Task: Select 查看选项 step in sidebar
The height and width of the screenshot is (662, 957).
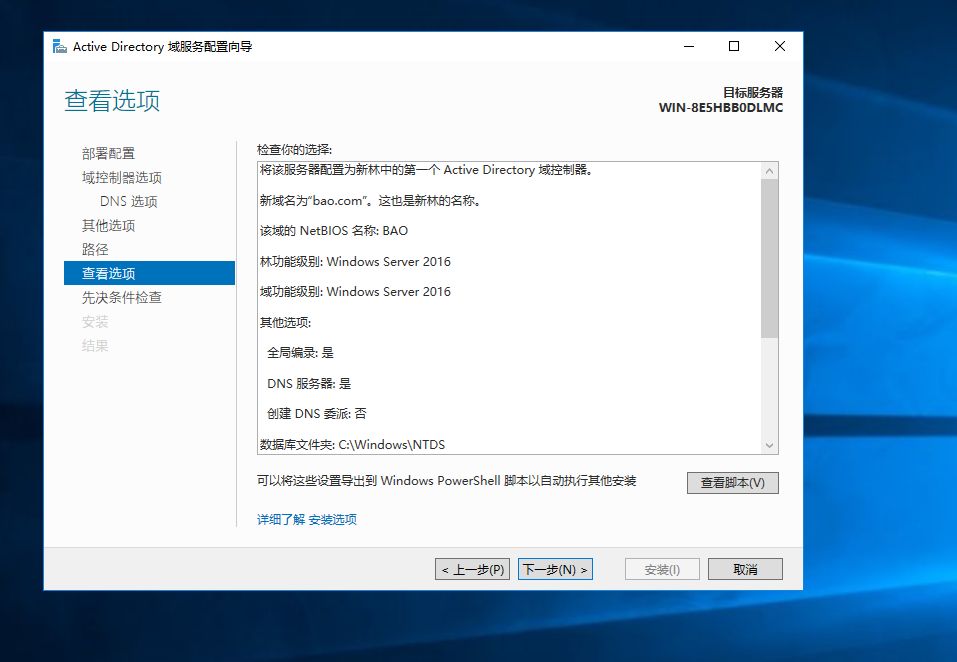Action: (x=149, y=273)
